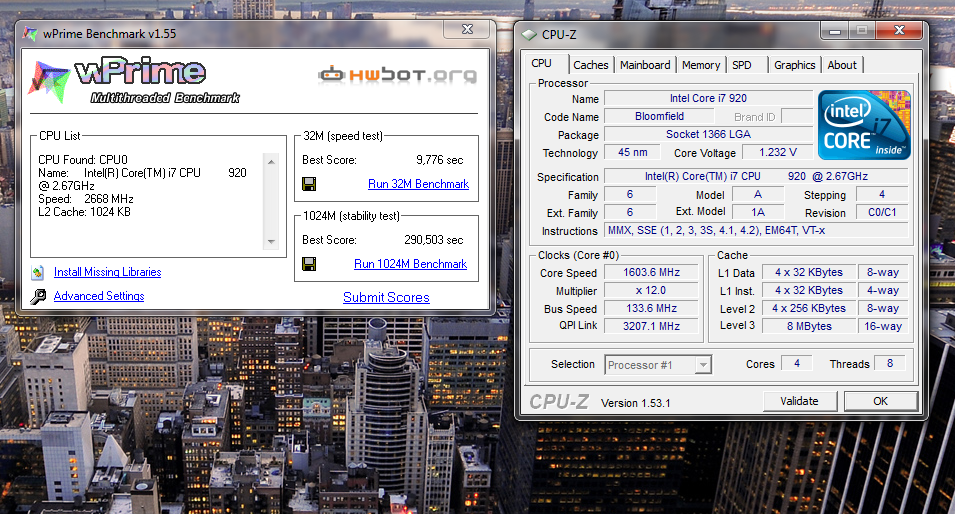Click the OK button in CPU-Z
The height and width of the screenshot is (514, 955).
(x=881, y=401)
